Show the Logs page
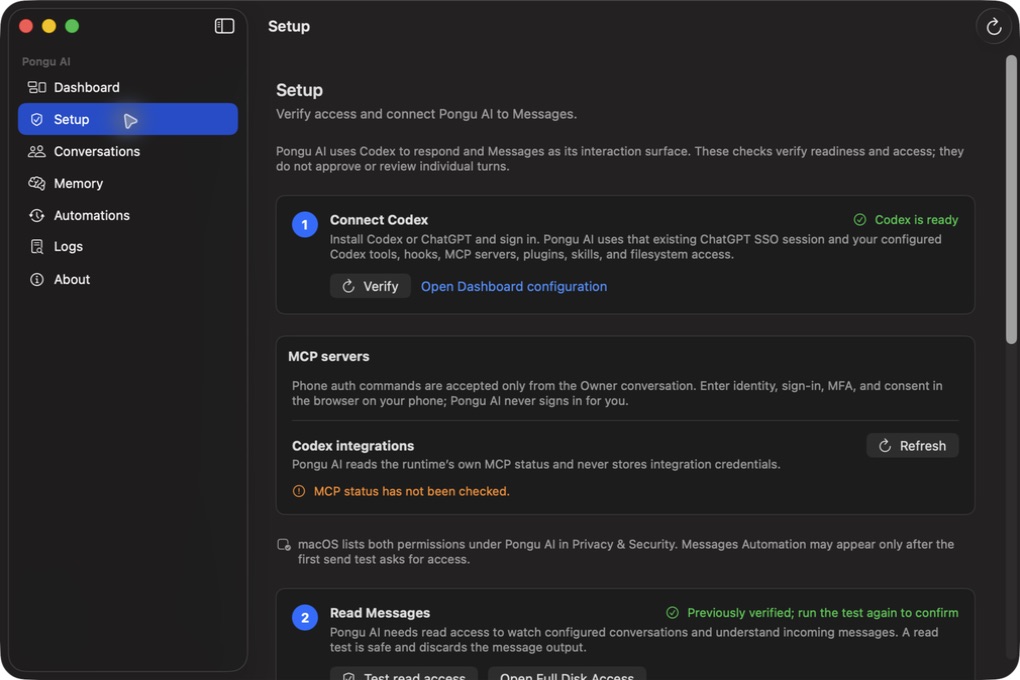 pyautogui.click(x=128, y=247)
